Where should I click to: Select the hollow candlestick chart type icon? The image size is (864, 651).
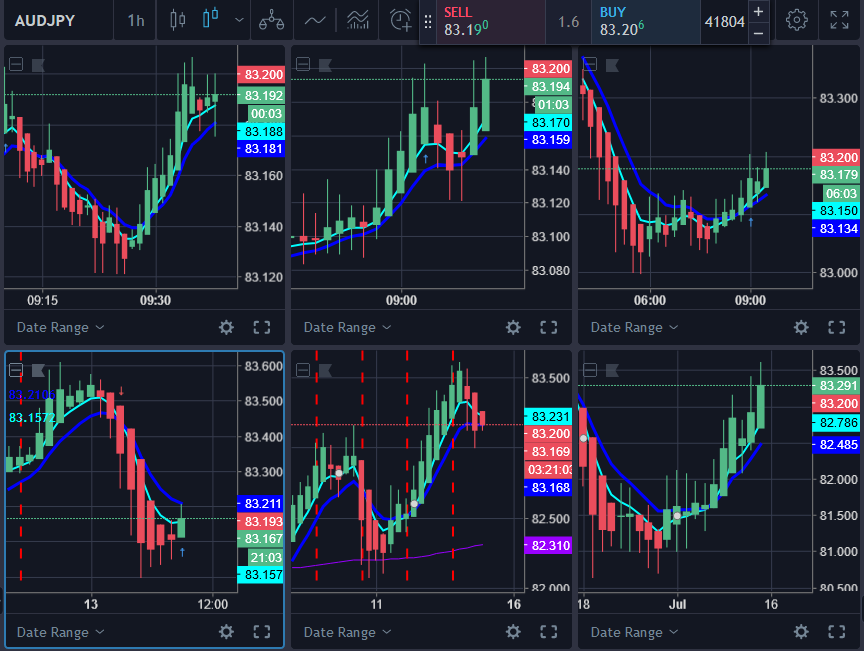(178, 20)
